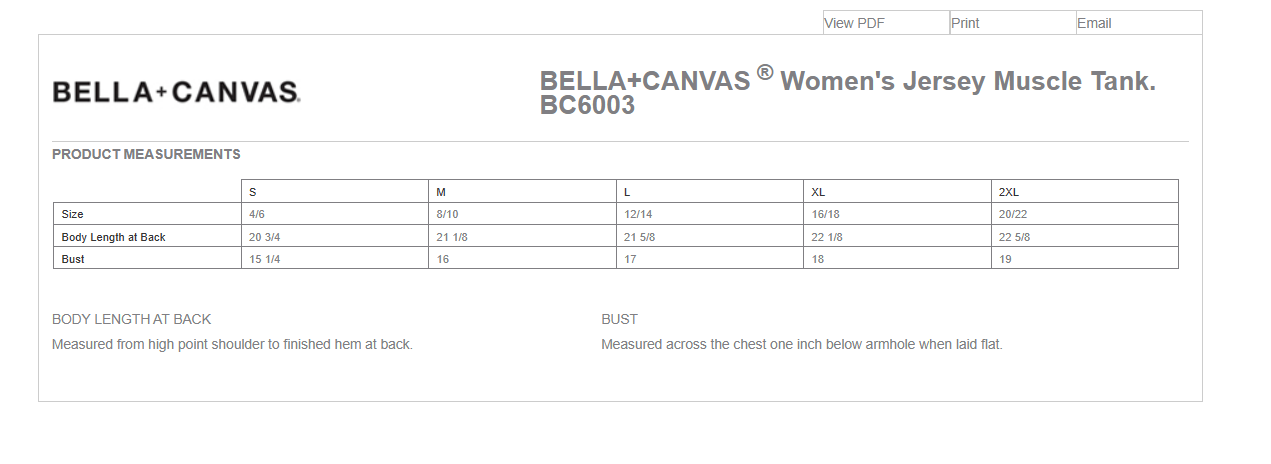Image resolution: width=1271 pixels, height=464 pixels.
Task: Click the S column header
Action: coord(335,191)
